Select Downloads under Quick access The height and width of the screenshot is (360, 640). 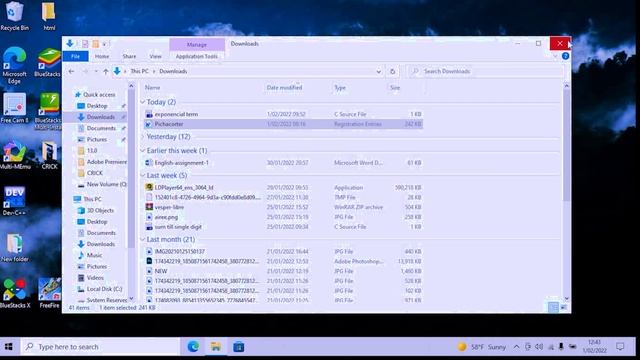tap(101, 117)
